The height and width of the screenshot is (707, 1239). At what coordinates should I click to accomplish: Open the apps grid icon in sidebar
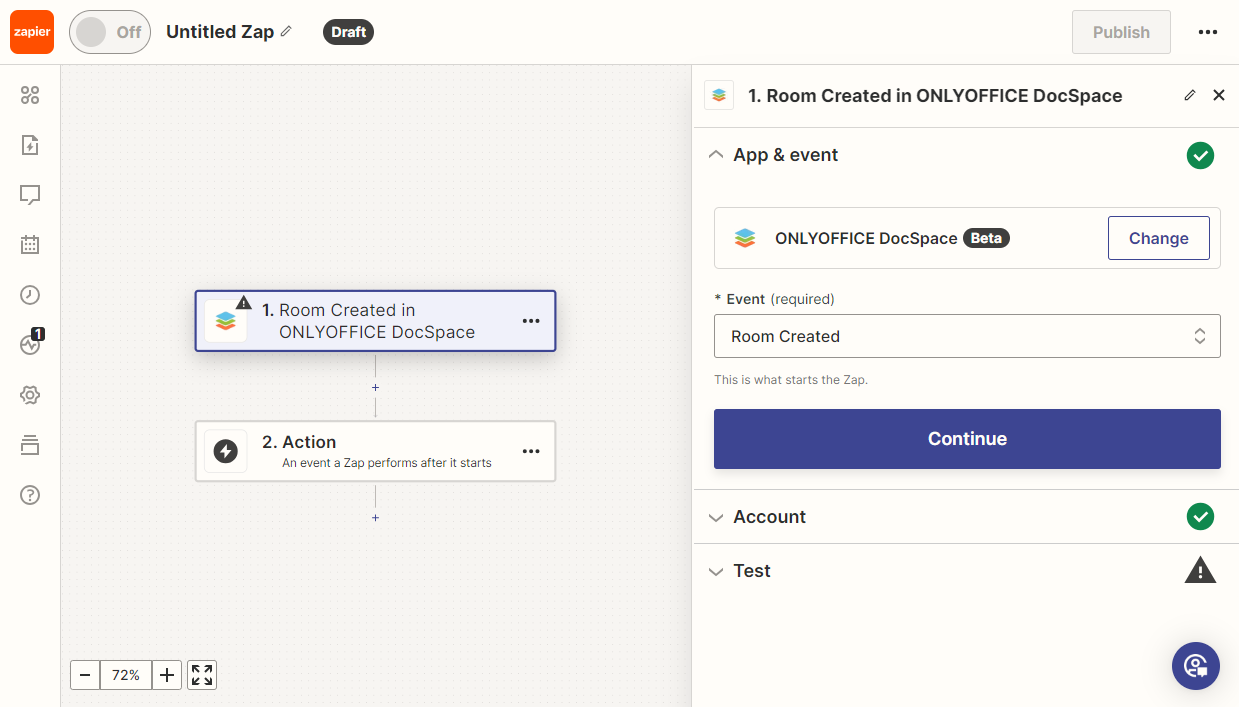tap(30, 95)
